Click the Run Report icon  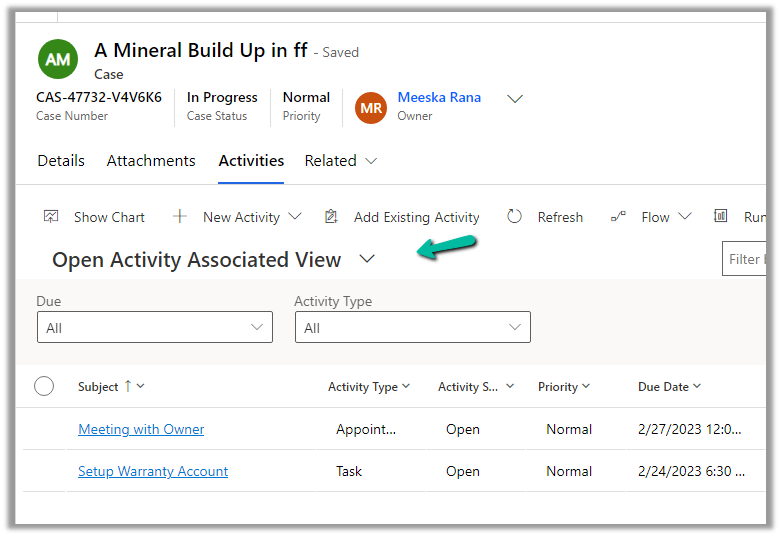coord(721,217)
